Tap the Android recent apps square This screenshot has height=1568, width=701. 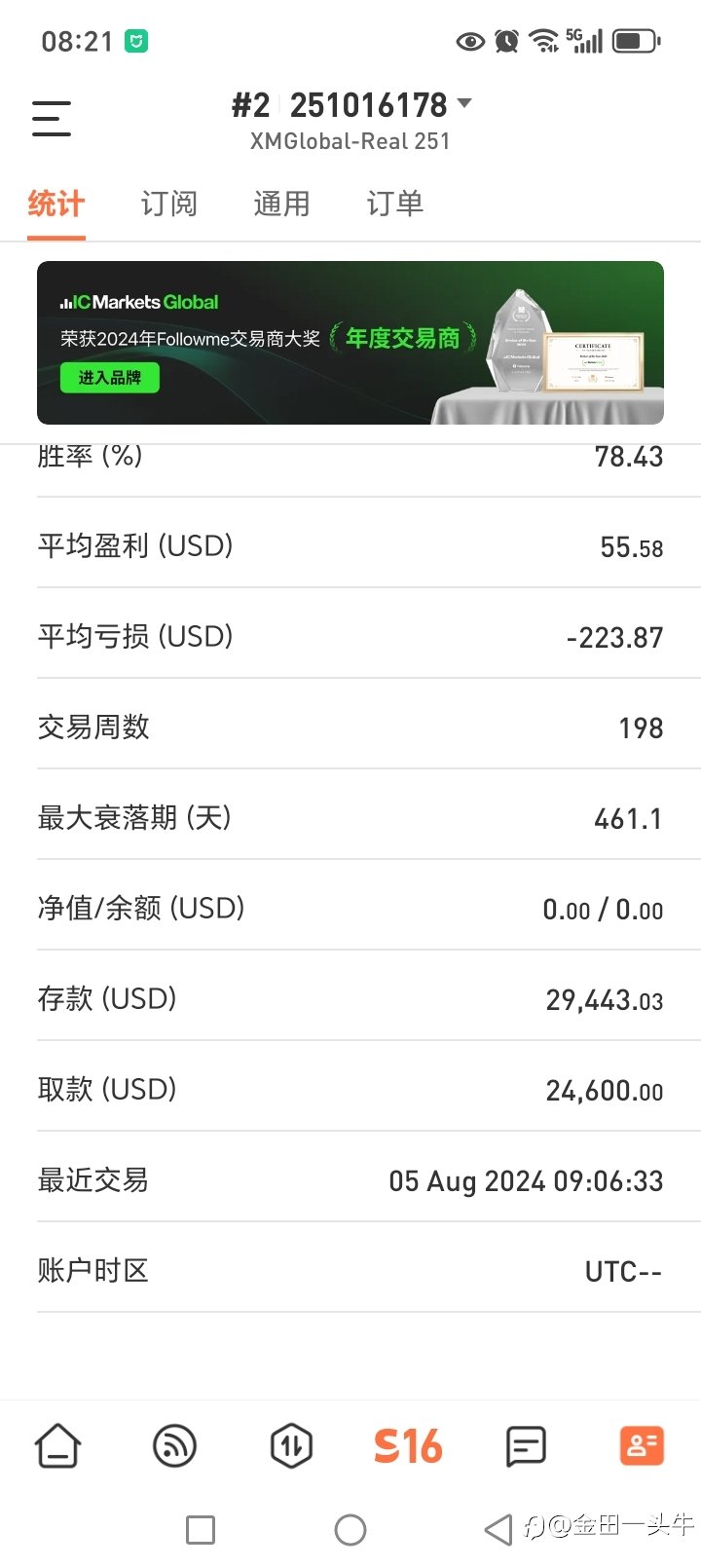coord(201,1530)
